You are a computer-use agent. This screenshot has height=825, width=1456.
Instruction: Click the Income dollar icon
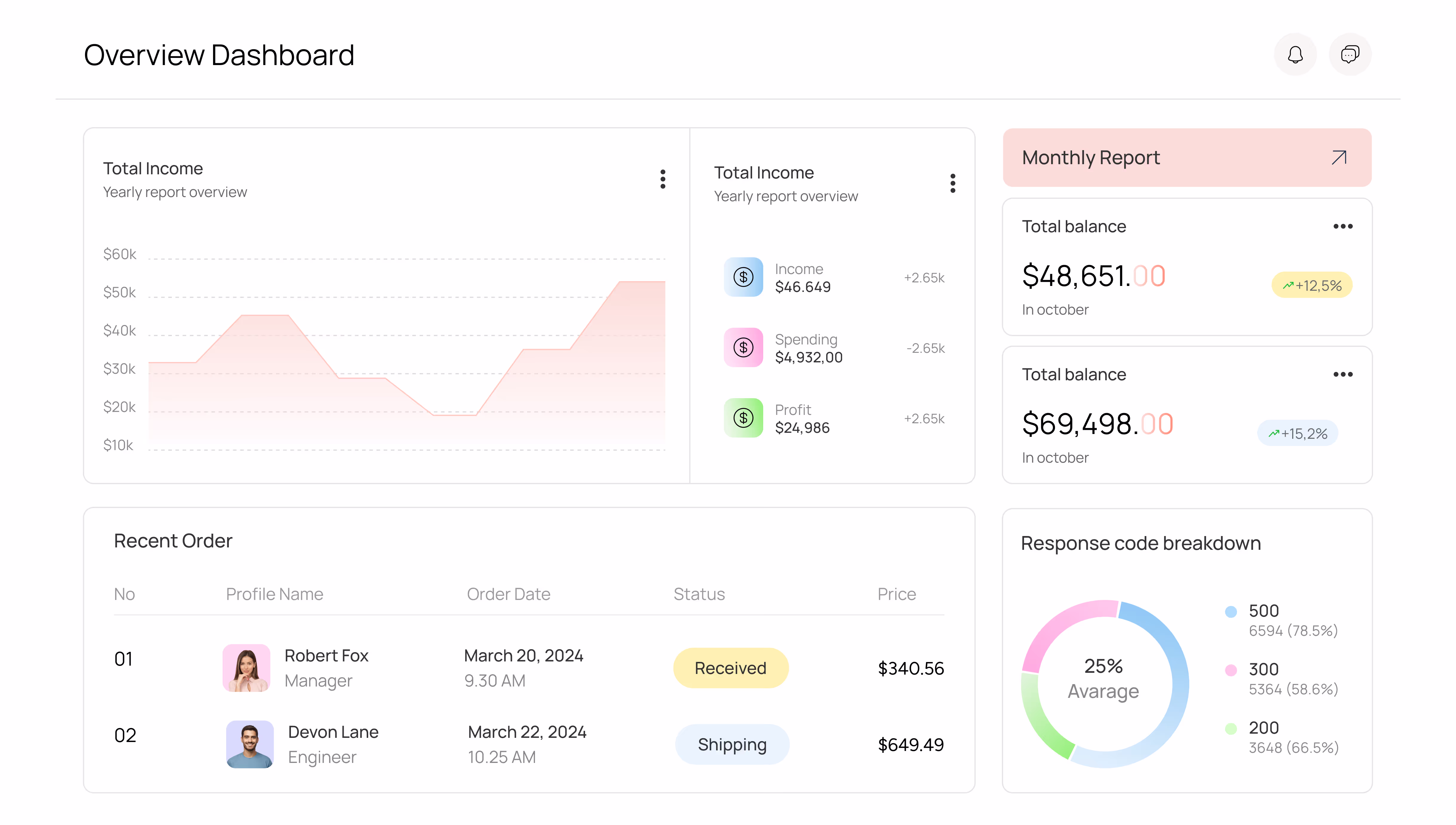[743, 277]
